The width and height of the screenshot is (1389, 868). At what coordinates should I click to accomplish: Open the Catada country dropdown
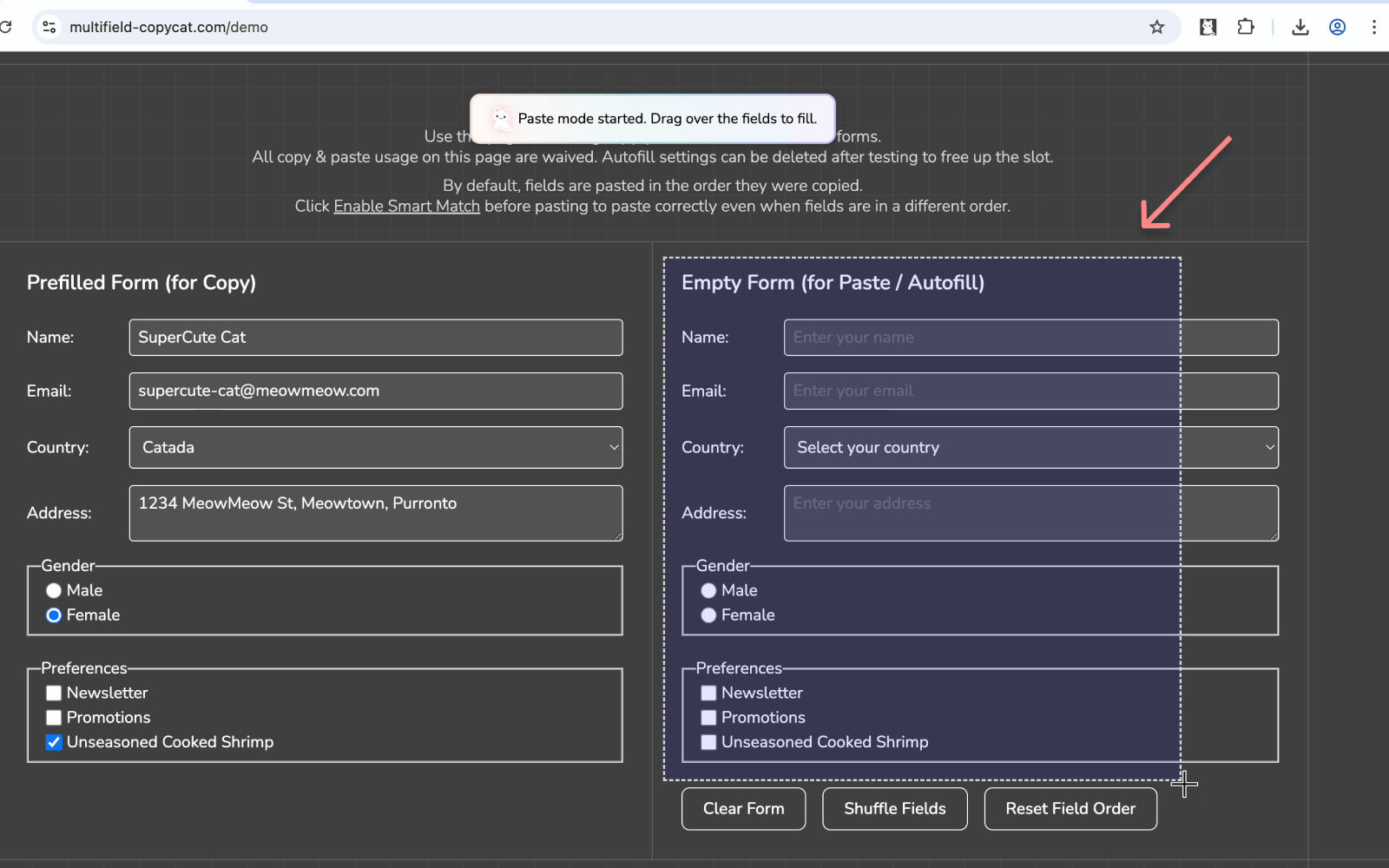(x=376, y=447)
